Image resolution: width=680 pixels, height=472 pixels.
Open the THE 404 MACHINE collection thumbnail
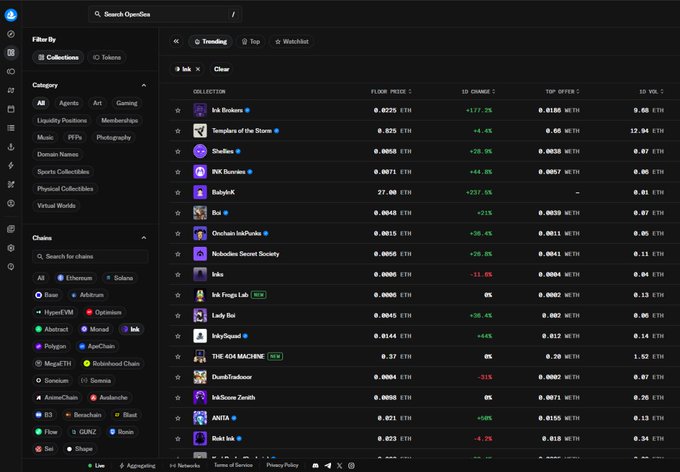pos(200,357)
